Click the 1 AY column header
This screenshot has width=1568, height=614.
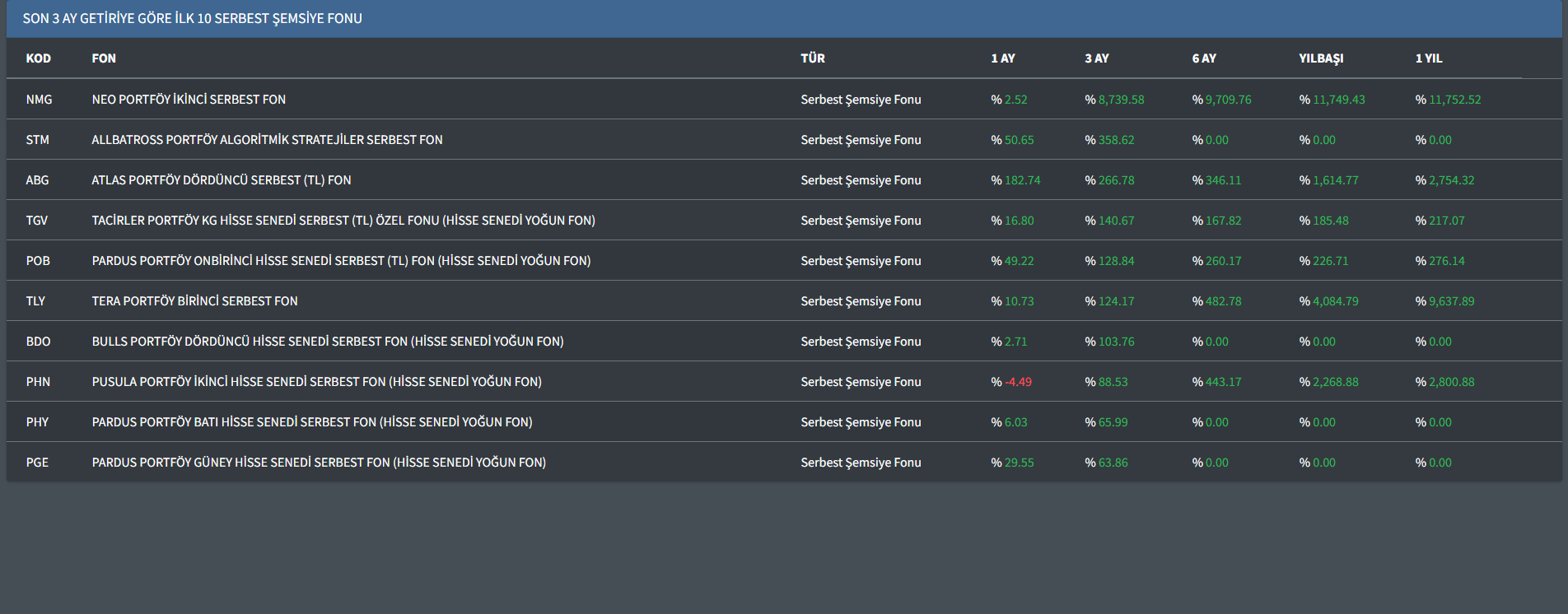tap(1002, 58)
